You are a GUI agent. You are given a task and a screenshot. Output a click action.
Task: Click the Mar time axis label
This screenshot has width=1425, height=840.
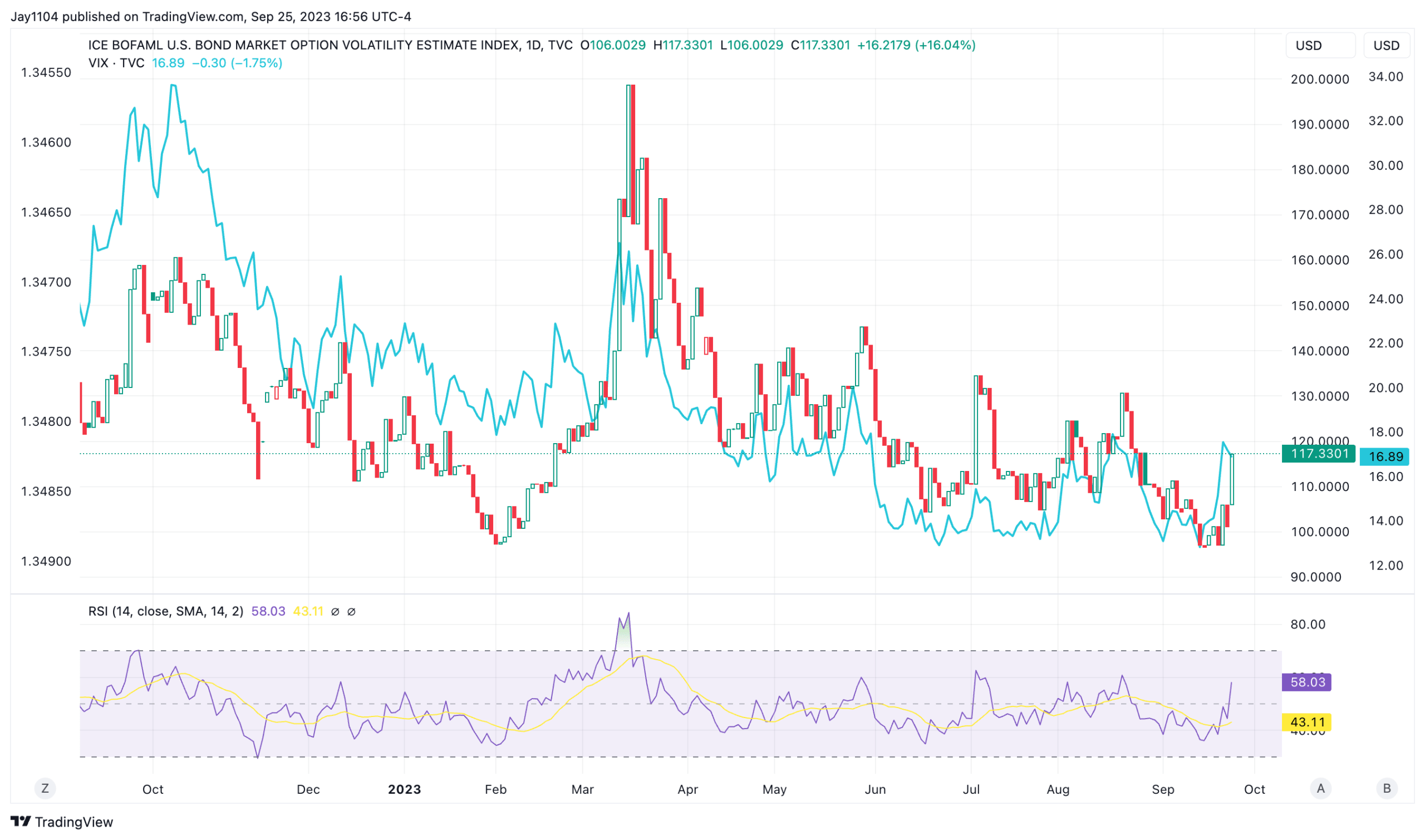(x=582, y=789)
